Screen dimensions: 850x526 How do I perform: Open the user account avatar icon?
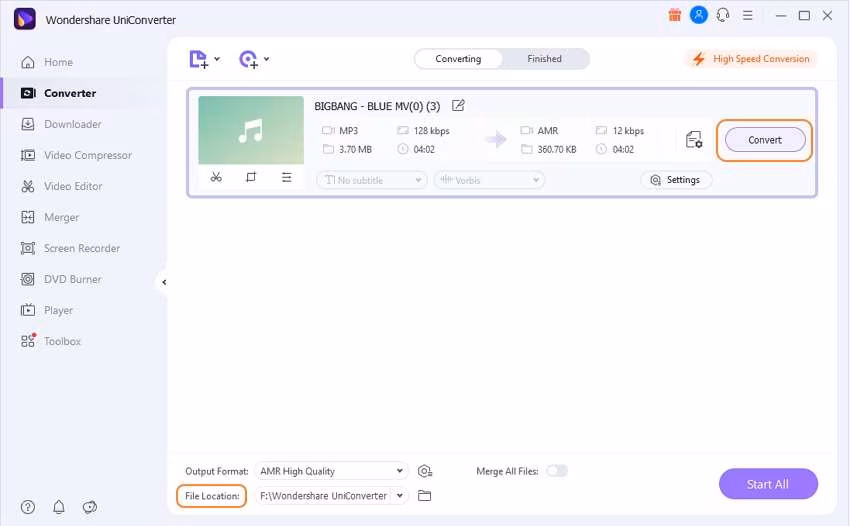[698, 15]
